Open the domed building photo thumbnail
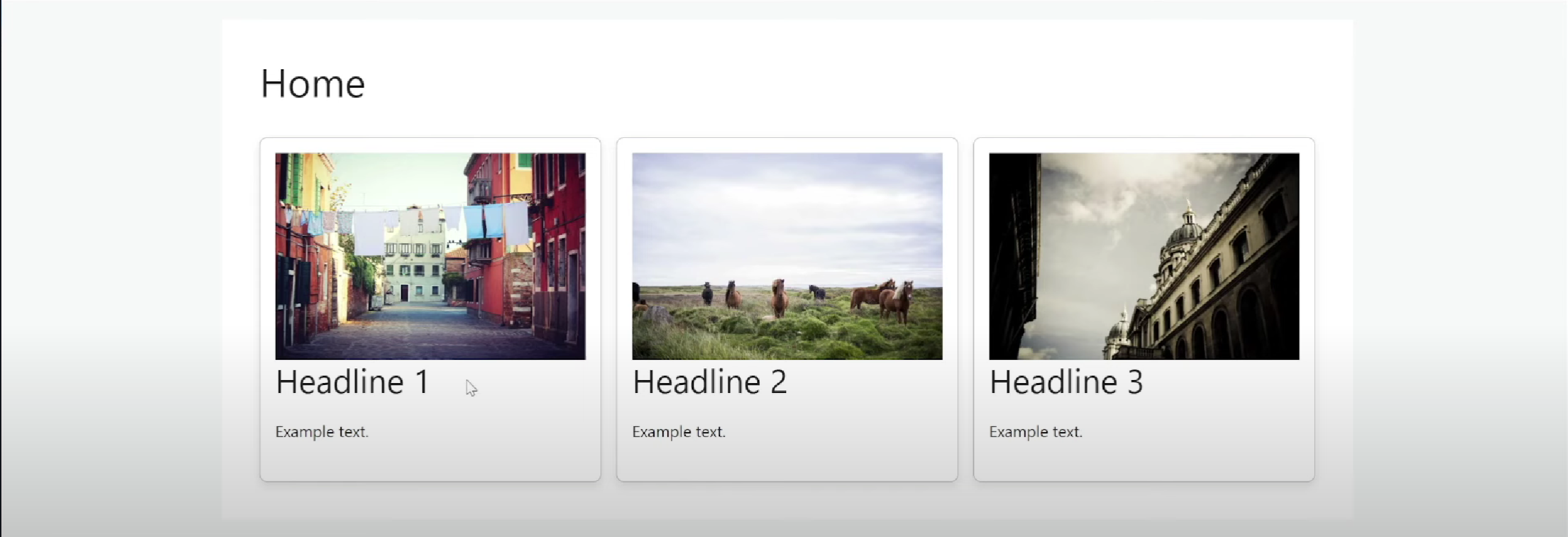Viewport: 1568px width, 537px height. click(1144, 256)
